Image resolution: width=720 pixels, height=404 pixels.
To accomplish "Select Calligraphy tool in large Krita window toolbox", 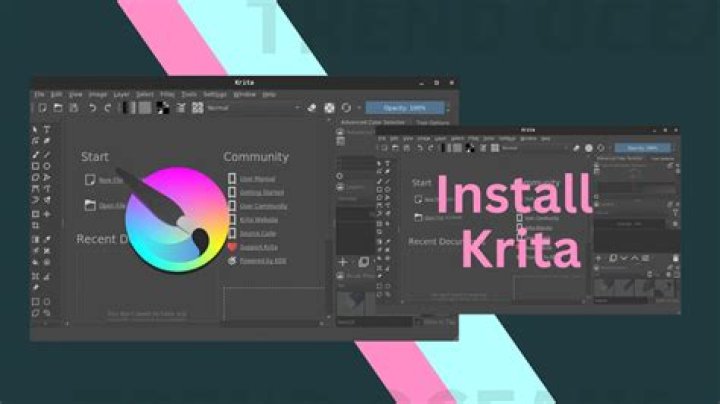I will click(47, 141).
